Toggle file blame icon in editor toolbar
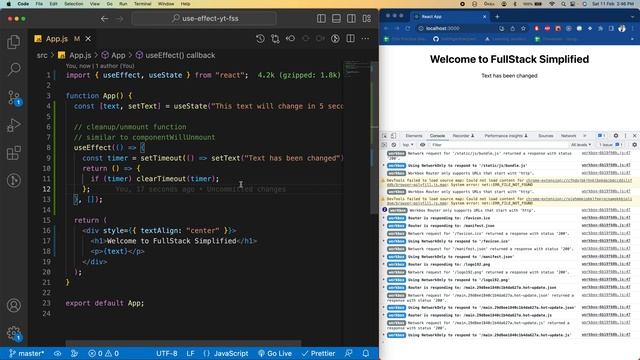 [335, 39]
